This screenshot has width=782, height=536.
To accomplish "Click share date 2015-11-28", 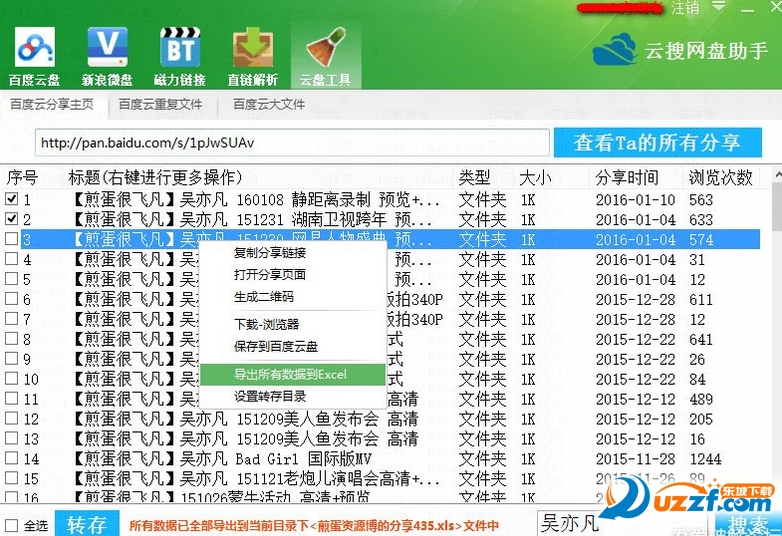I will (x=635, y=459).
